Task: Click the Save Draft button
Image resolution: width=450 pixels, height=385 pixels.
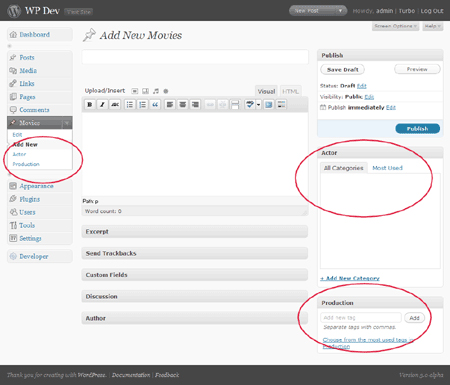Action: point(342,70)
